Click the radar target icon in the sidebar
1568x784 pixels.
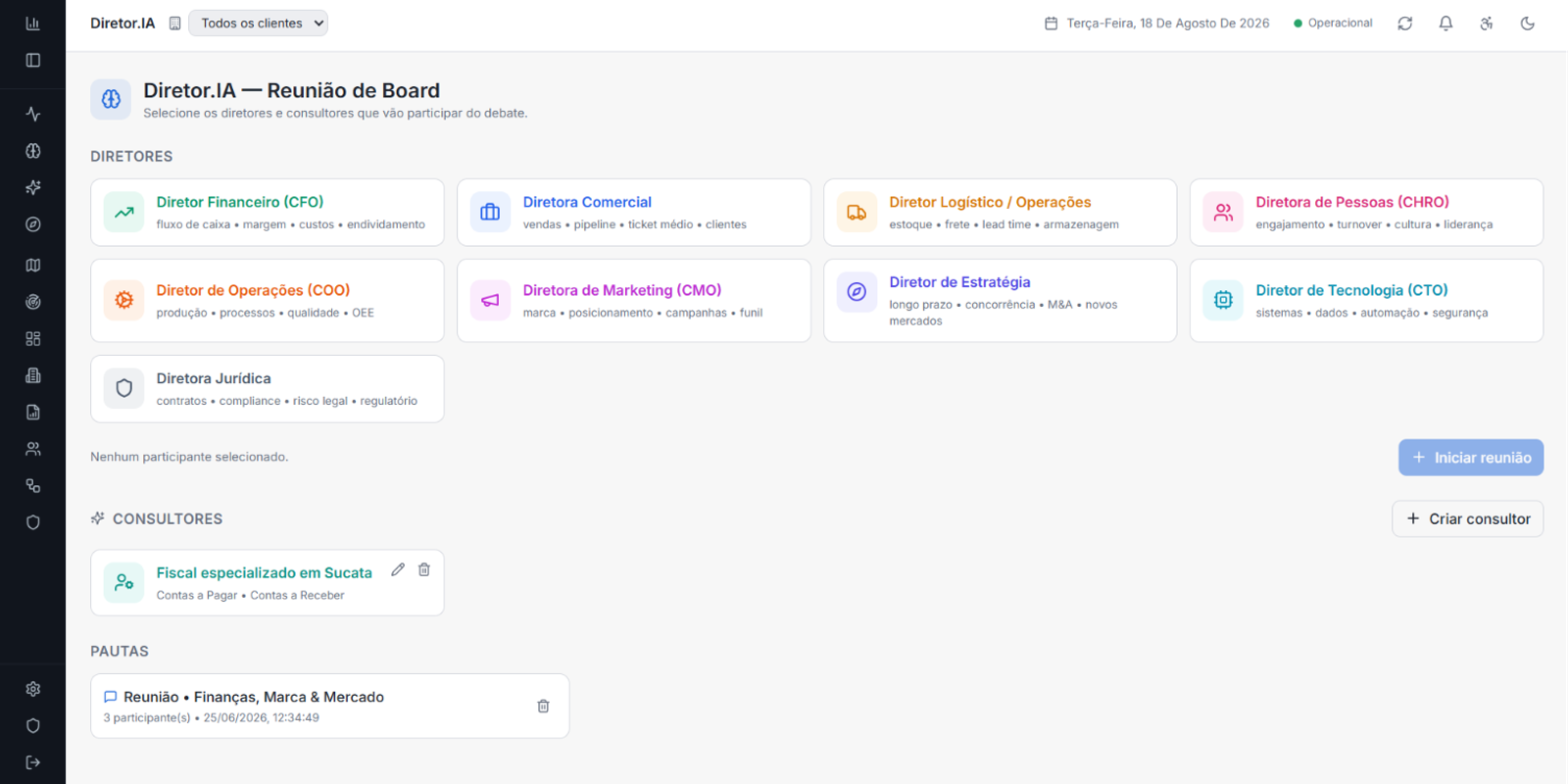(32, 302)
